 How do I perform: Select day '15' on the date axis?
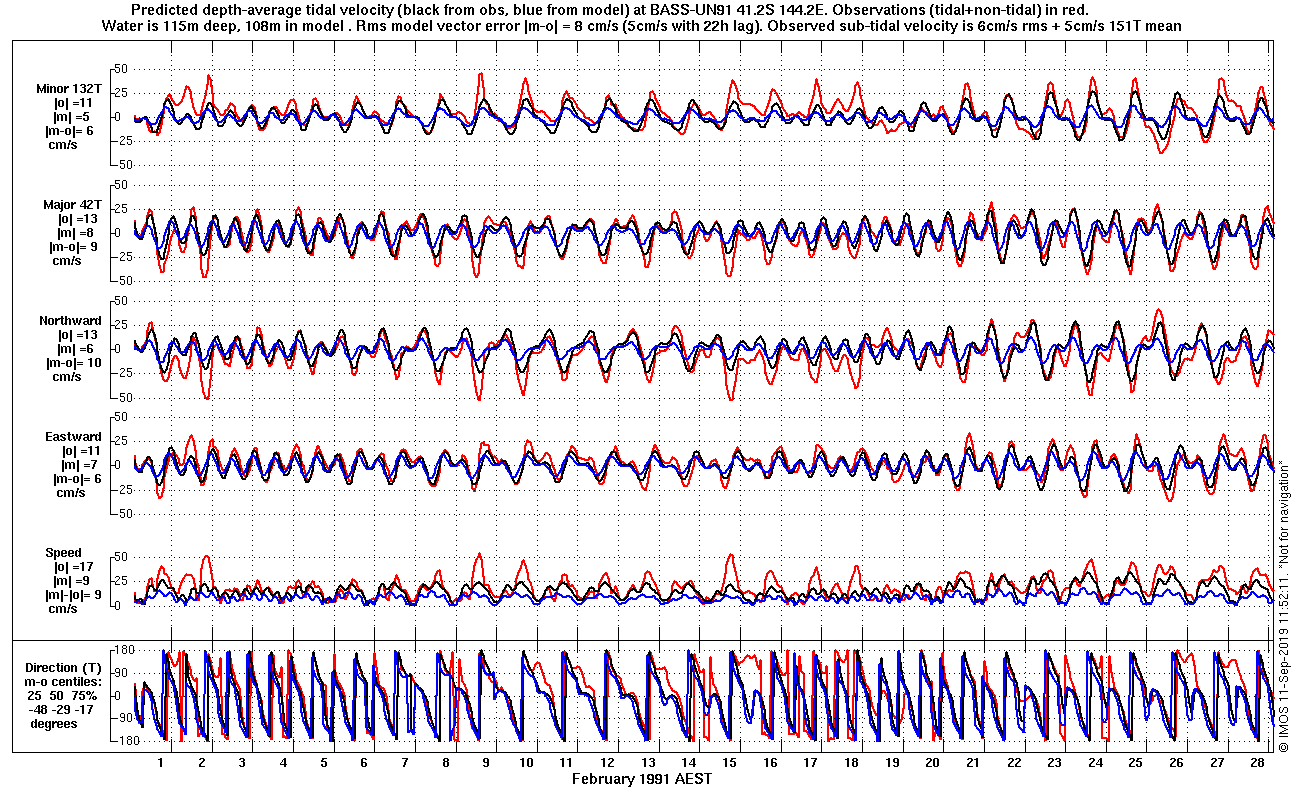(729, 762)
